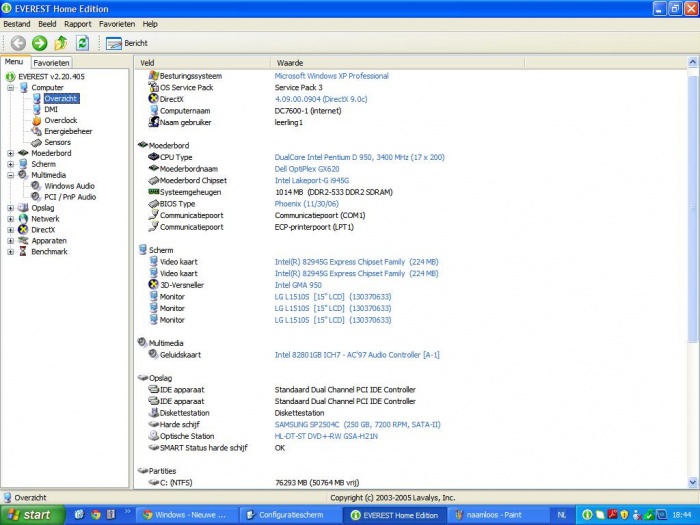The height and width of the screenshot is (525, 700).
Task: Open the Beeld menu
Action: coord(47,24)
